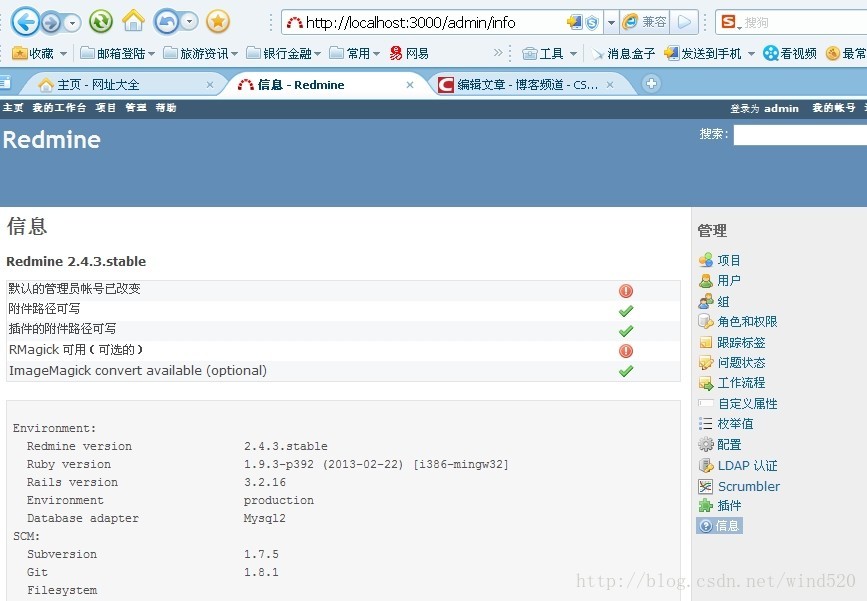Click the Redmine 搜索 search field
This screenshot has width=867, height=601.
(800, 134)
